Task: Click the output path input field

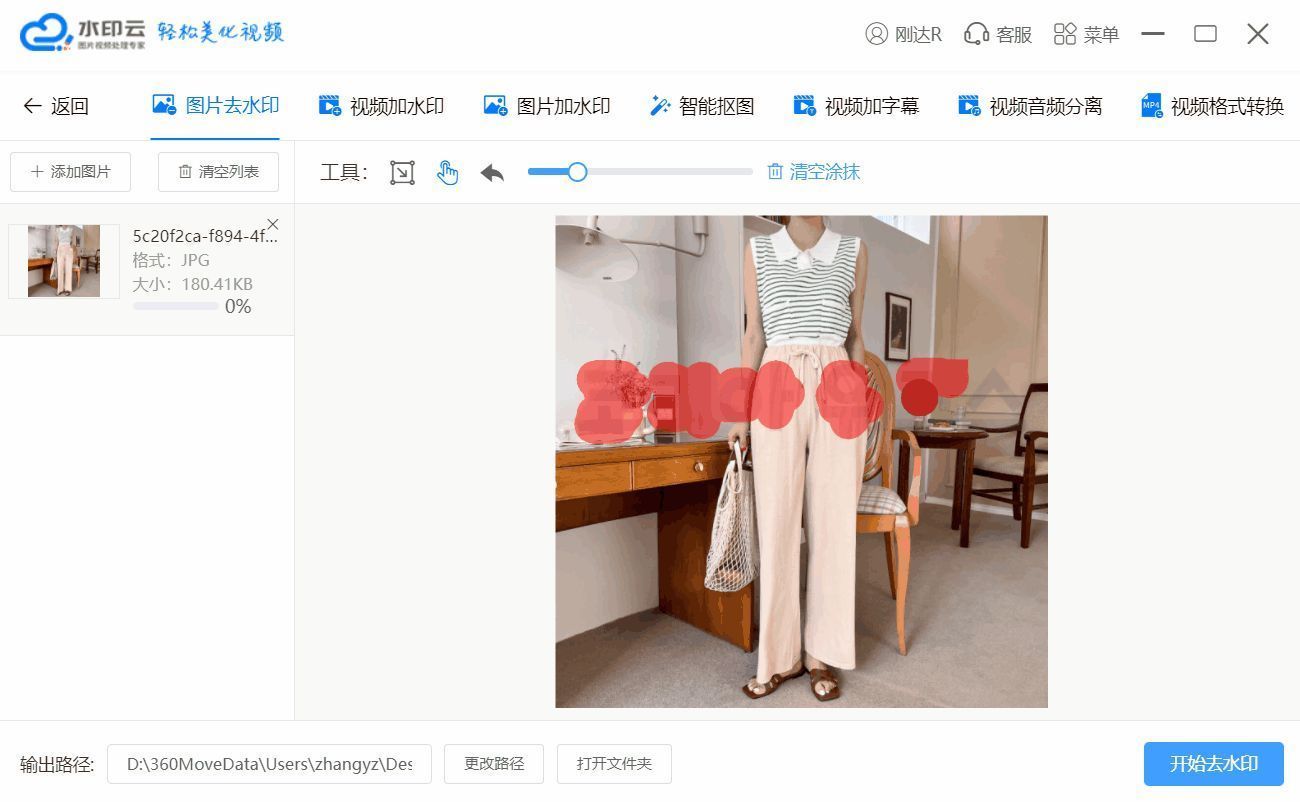Action: [269, 764]
